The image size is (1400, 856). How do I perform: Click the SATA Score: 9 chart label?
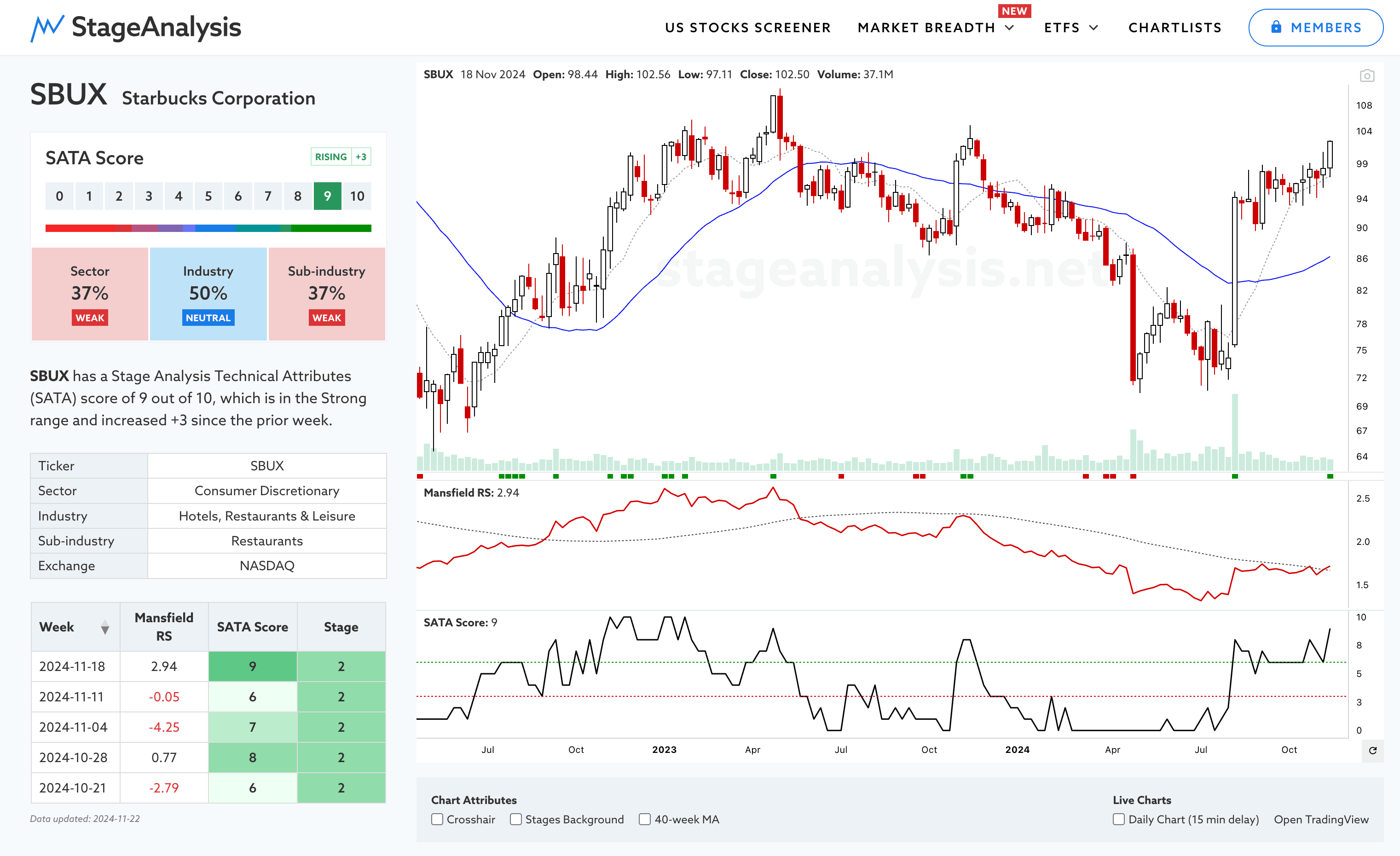coord(460,623)
